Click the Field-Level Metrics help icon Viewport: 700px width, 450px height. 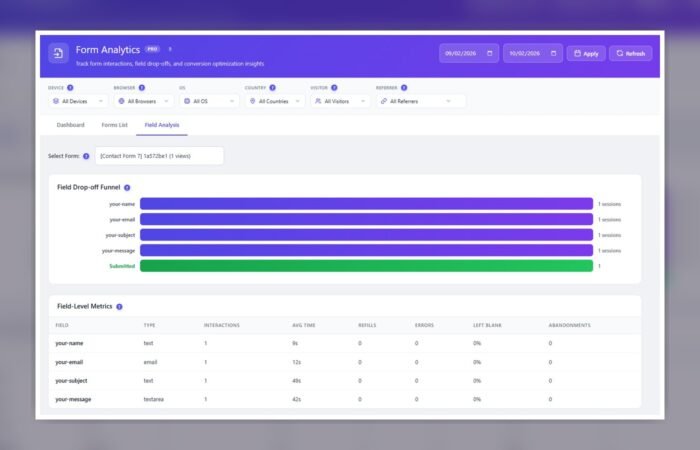tap(119, 307)
